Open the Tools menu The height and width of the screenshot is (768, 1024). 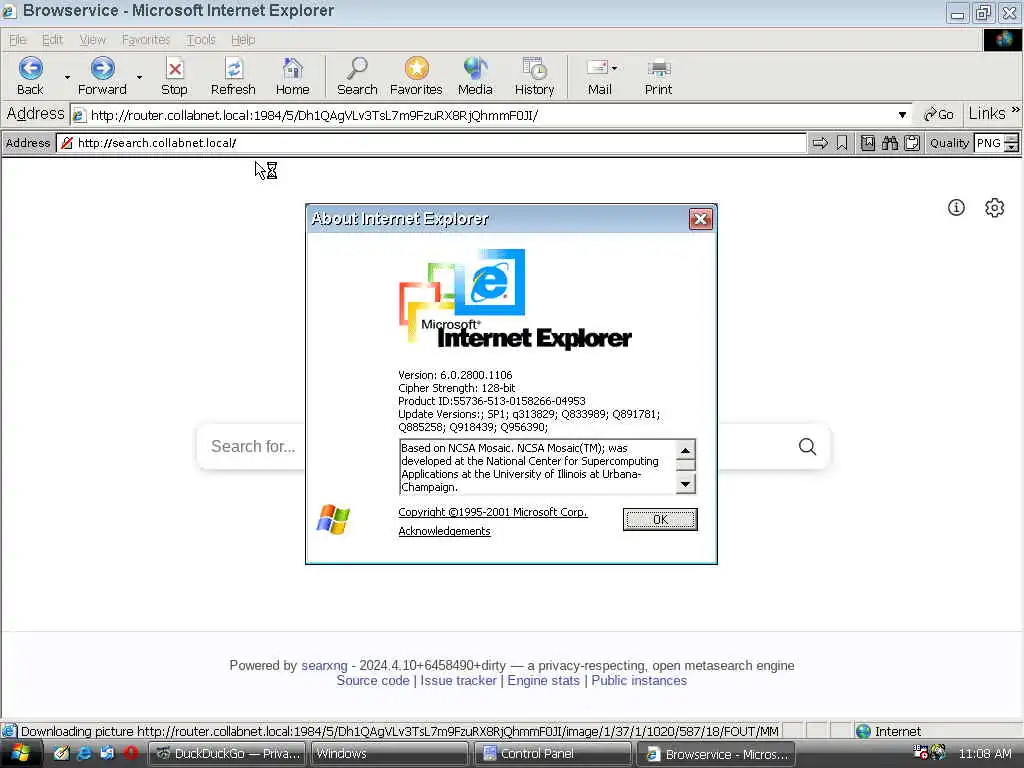pyautogui.click(x=200, y=40)
